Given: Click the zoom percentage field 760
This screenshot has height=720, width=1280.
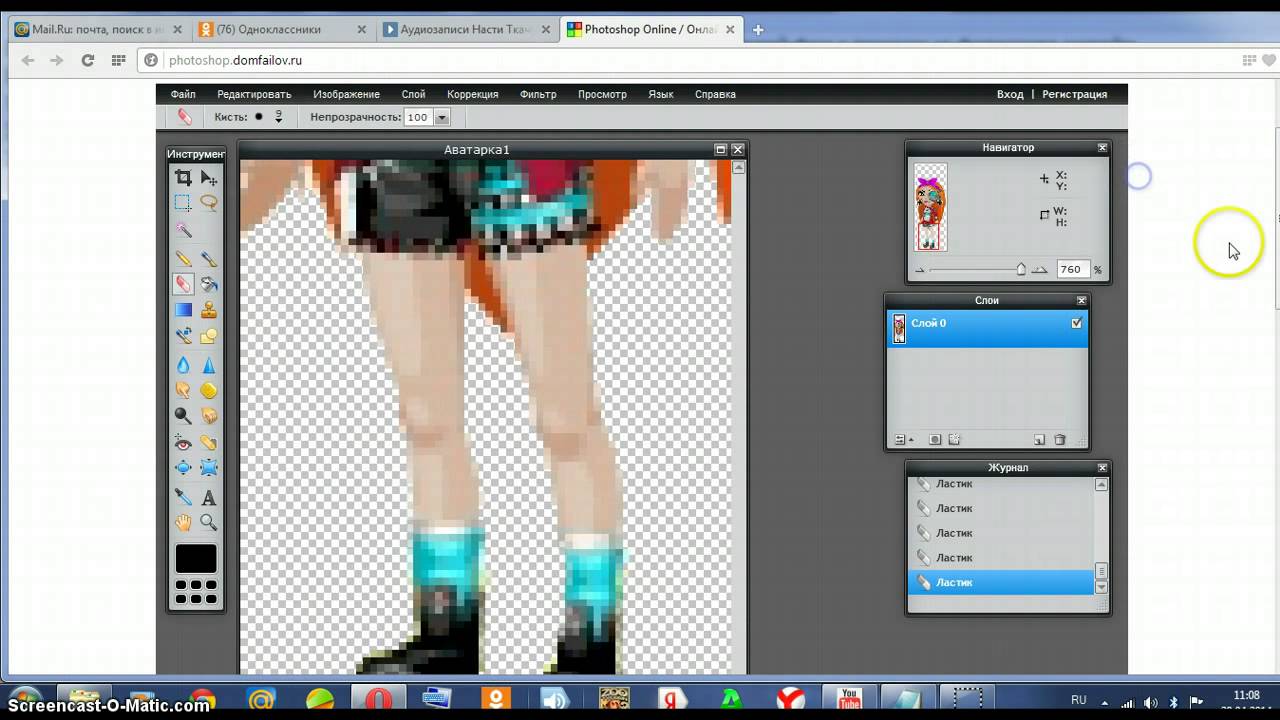Looking at the screenshot, I should 1071,269.
